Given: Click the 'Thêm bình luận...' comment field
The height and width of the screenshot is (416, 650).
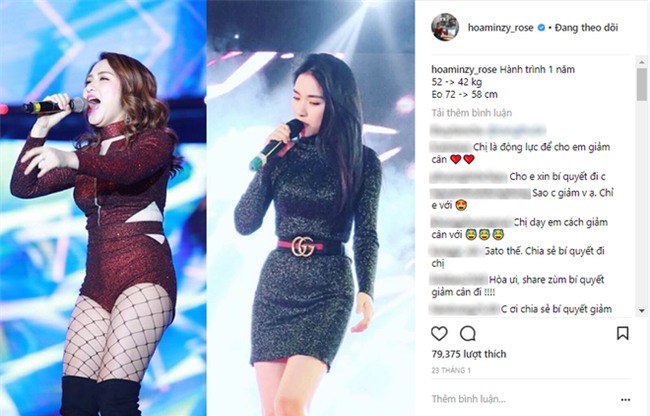Looking at the screenshot, I should (469, 399).
